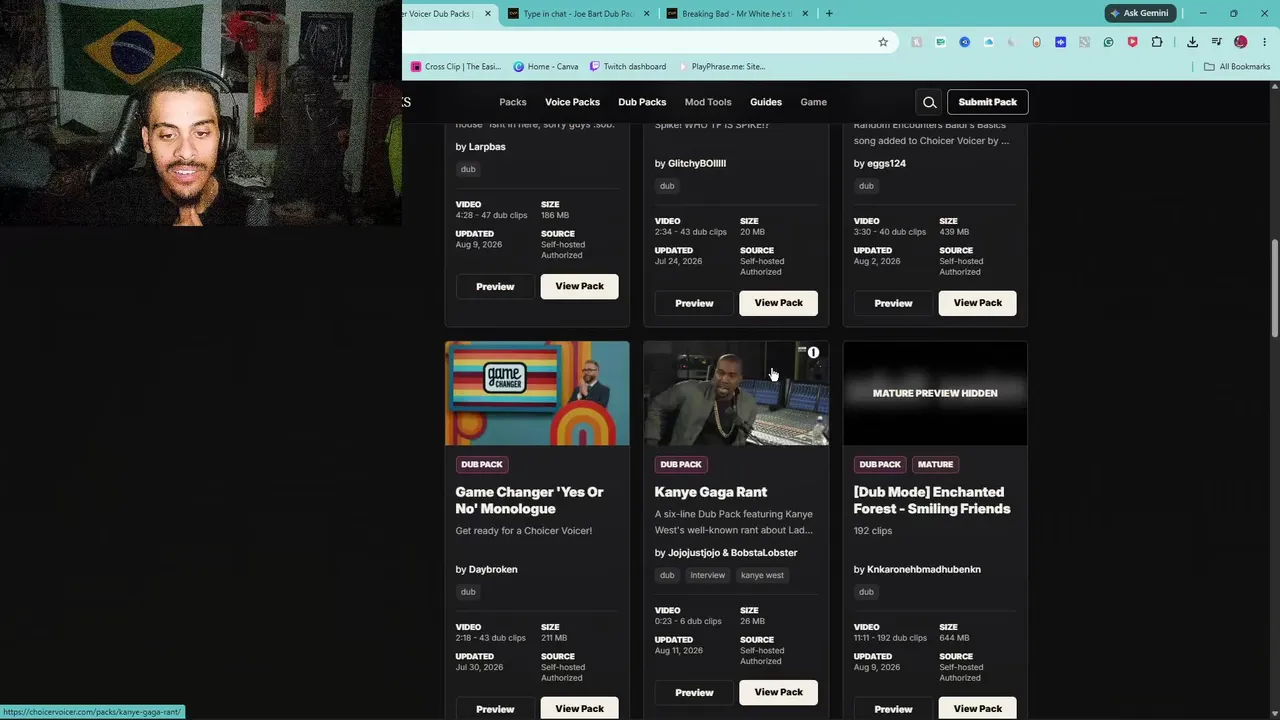This screenshot has width=1280, height=720.
Task: Filter by the 'kanye west' tag
Action: pyautogui.click(x=762, y=575)
